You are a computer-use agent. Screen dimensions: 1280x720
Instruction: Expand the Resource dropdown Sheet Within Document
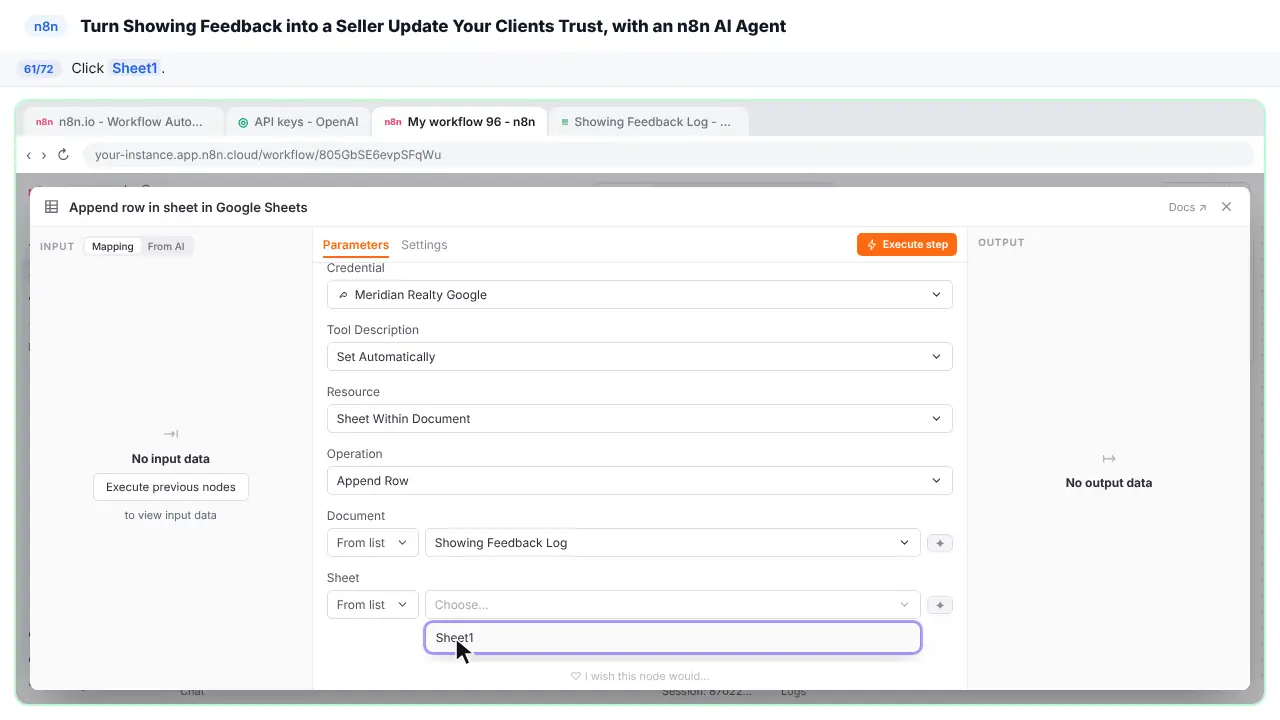(x=639, y=419)
